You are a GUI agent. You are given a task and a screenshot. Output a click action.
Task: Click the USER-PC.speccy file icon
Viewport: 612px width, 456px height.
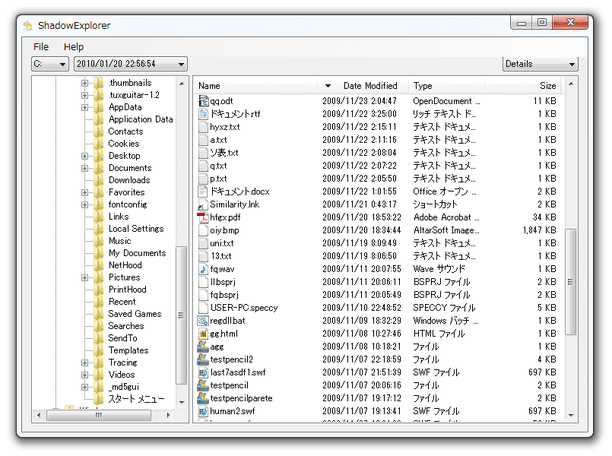coord(203,308)
